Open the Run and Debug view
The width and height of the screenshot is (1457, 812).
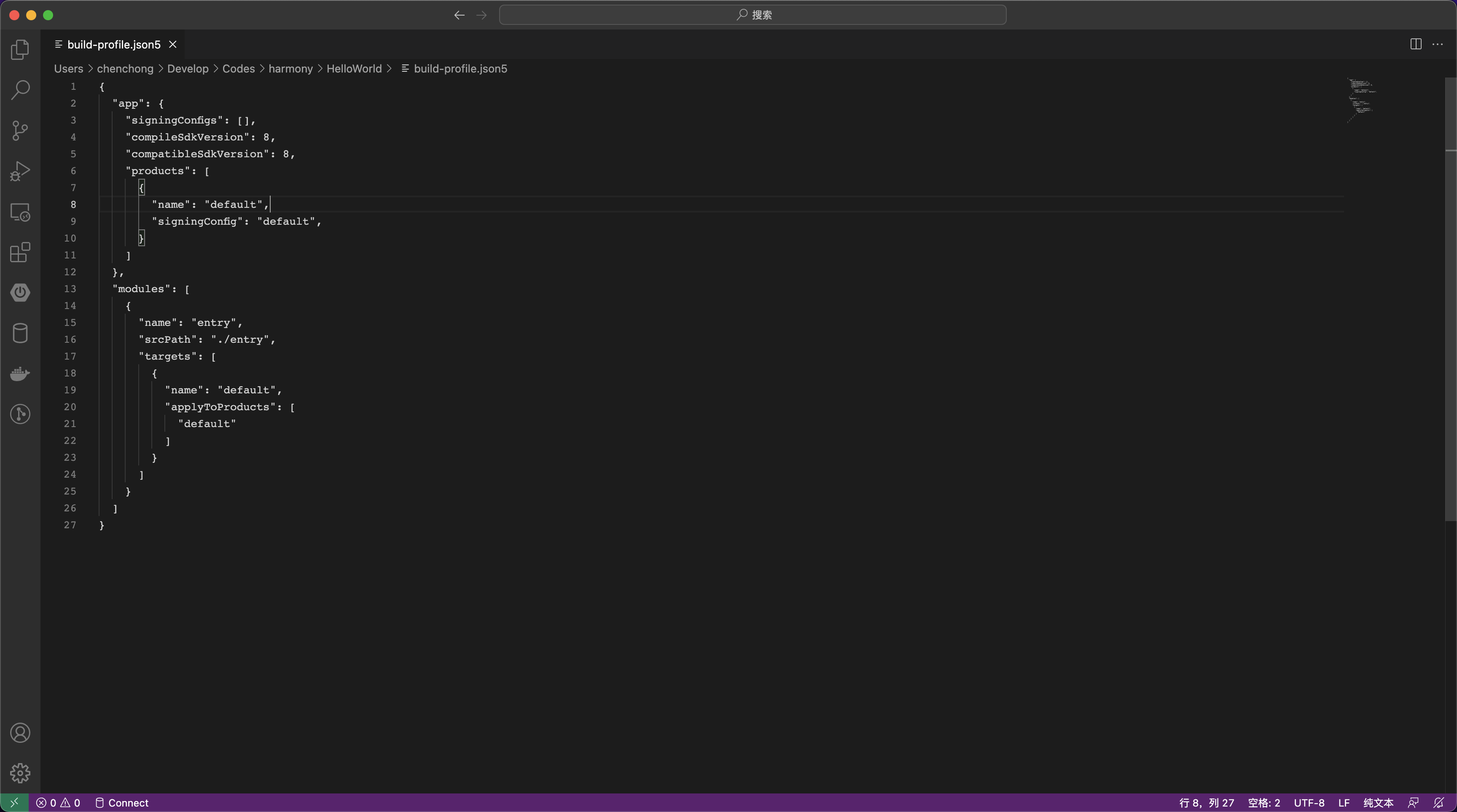[x=20, y=171]
